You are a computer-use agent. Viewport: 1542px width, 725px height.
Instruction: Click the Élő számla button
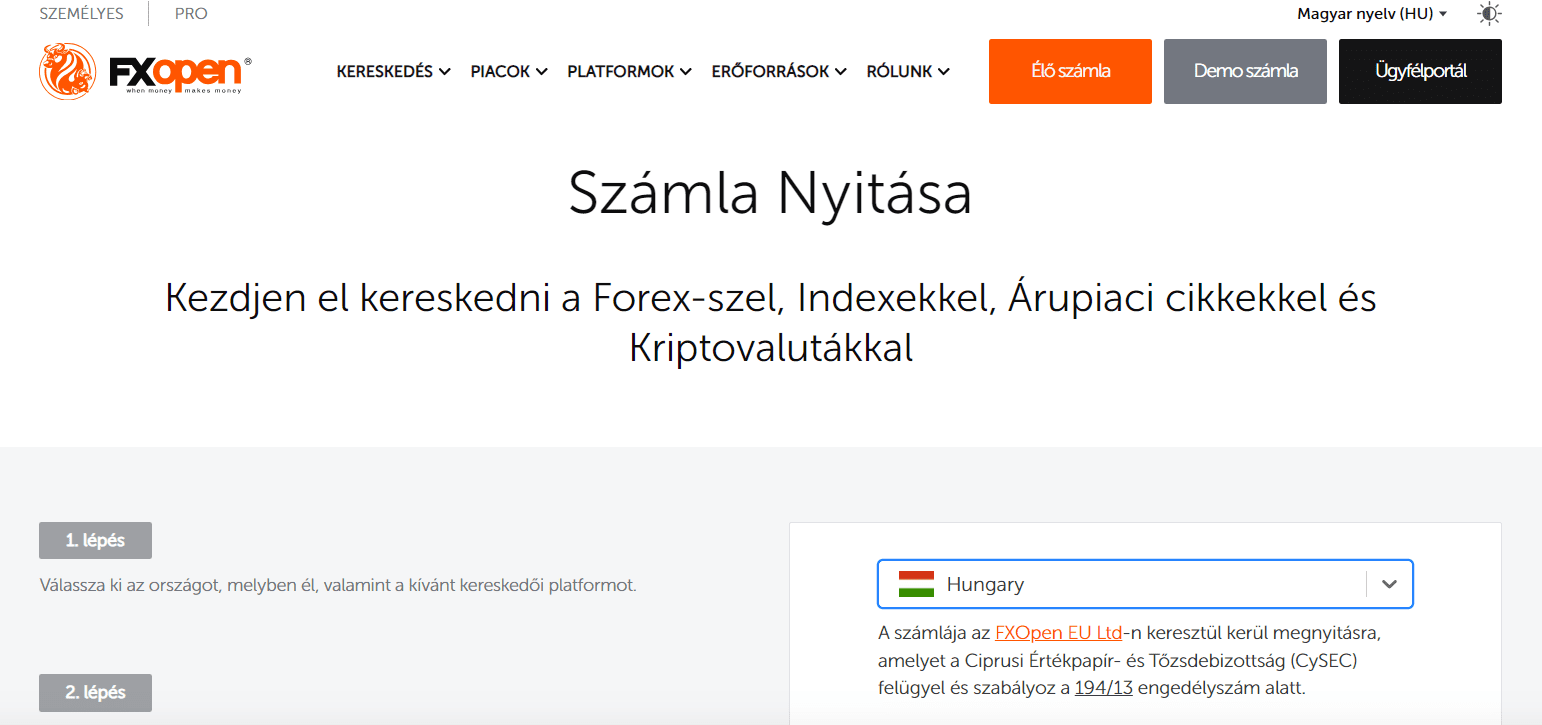(1070, 71)
